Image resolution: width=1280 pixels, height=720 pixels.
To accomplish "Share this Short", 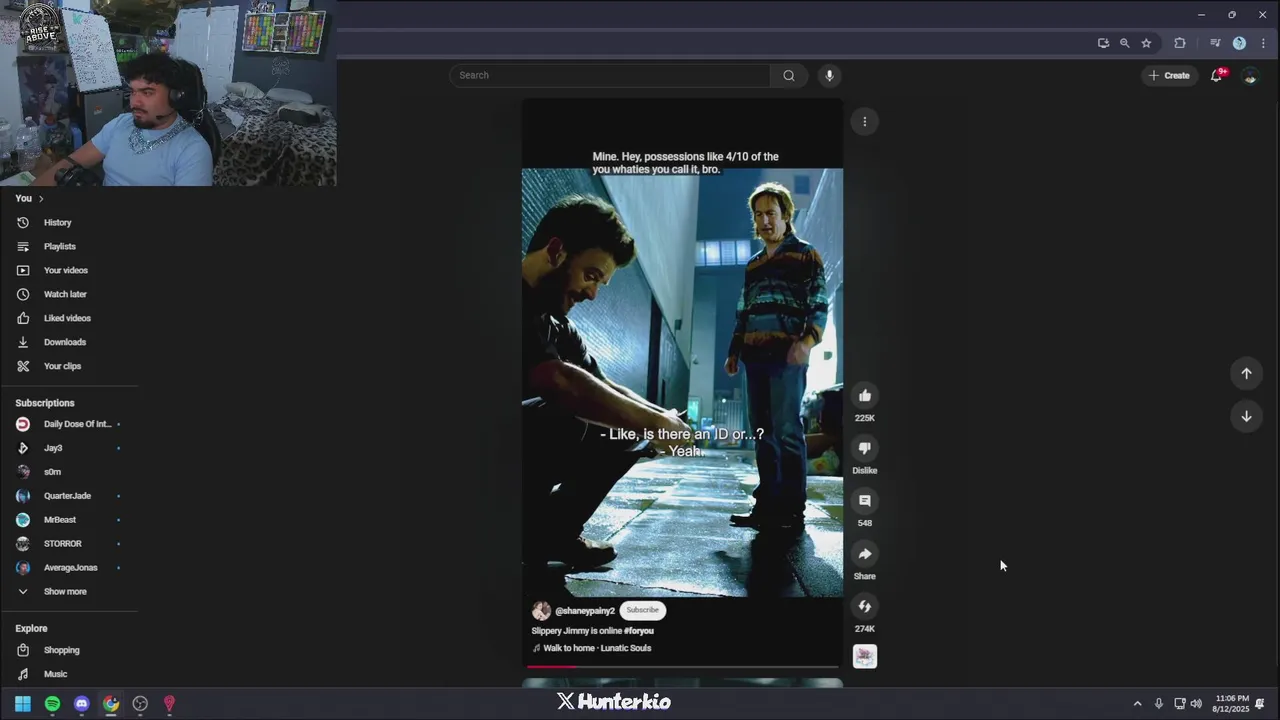I will coord(865,554).
